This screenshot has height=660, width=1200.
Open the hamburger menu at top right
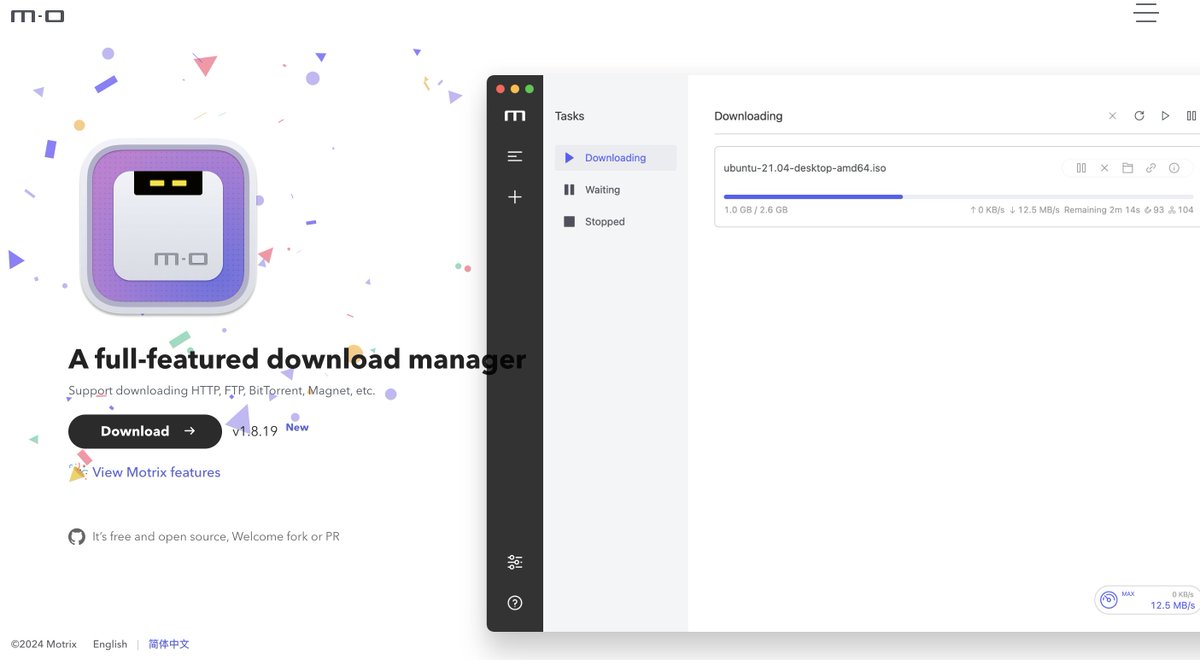pyautogui.click(x=1146, y=13)
